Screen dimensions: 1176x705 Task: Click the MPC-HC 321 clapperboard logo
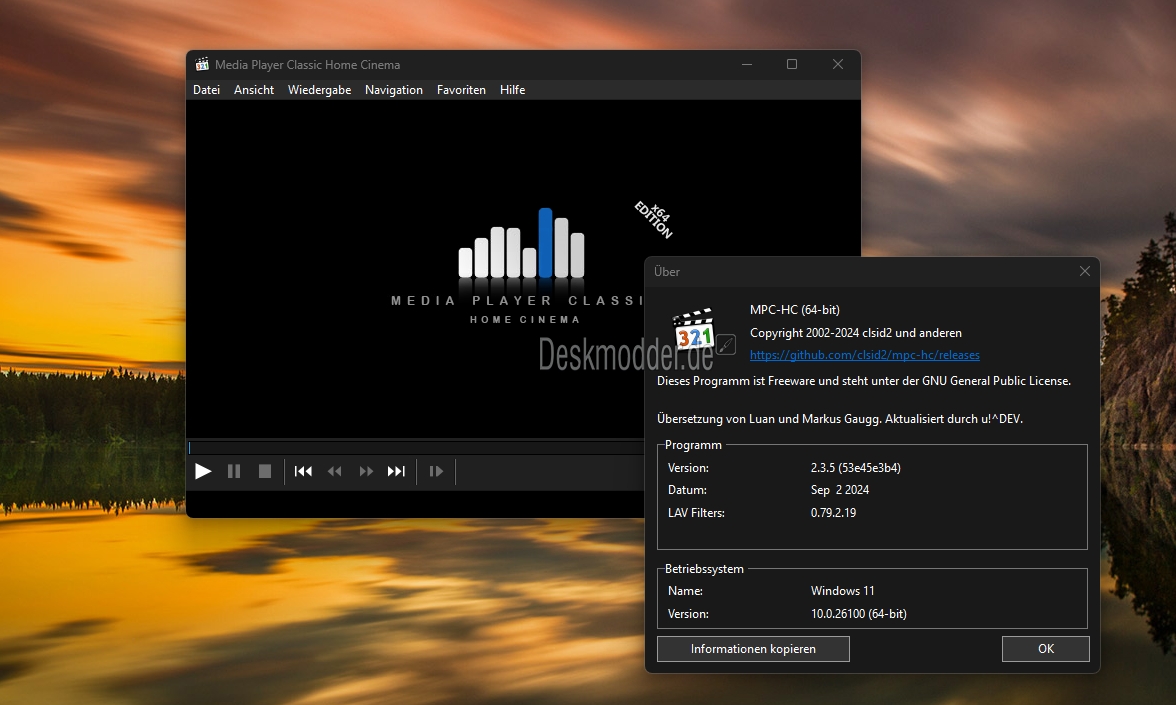(x=694, y=330)
